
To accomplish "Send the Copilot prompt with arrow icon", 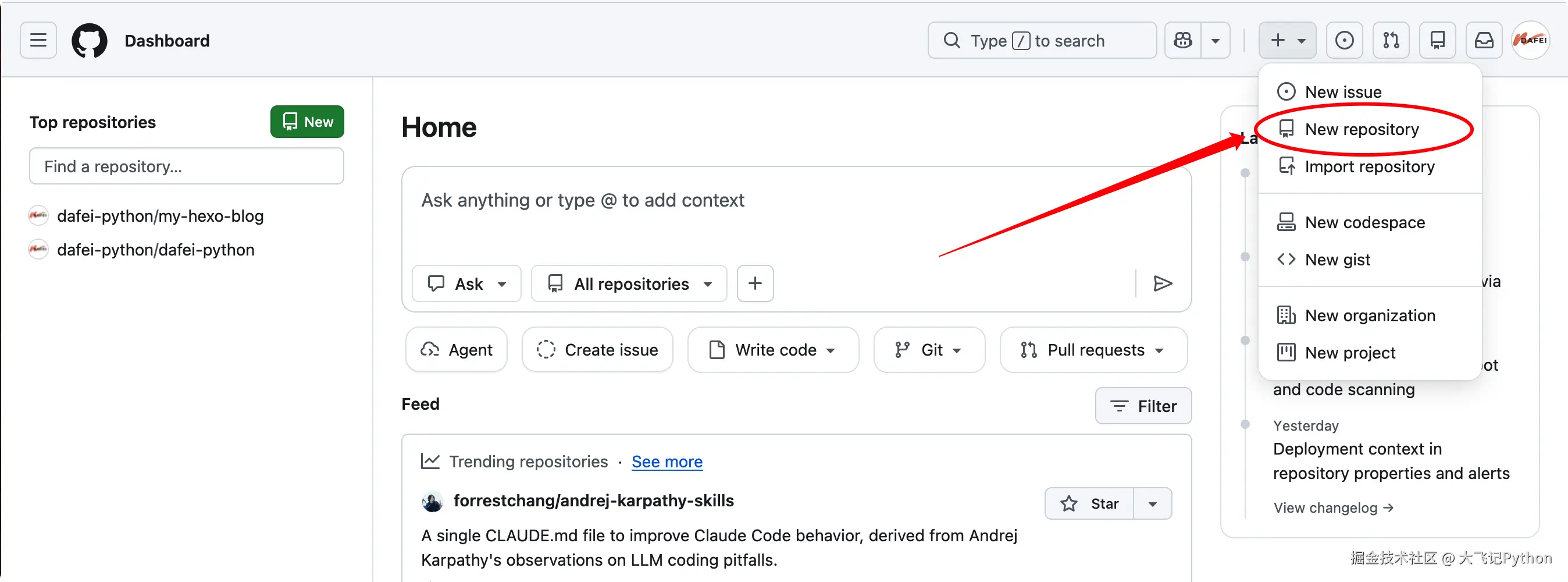I will point(1162,283).
